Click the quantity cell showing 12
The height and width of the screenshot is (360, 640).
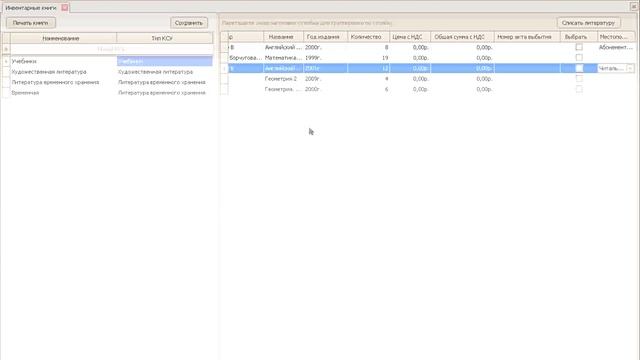(368, 68)
